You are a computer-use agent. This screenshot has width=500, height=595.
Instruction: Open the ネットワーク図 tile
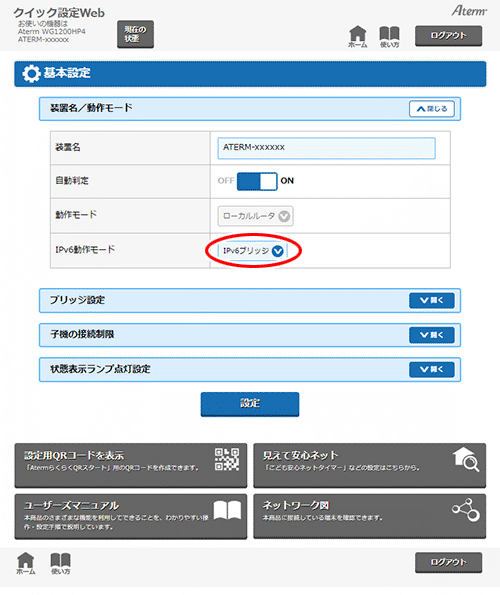[369, 516]
